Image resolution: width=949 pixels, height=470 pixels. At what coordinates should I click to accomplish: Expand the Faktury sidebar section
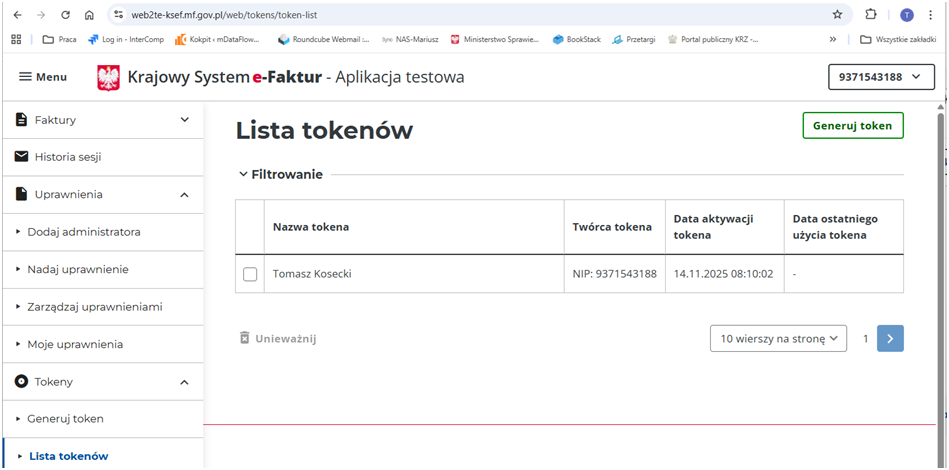184,120
